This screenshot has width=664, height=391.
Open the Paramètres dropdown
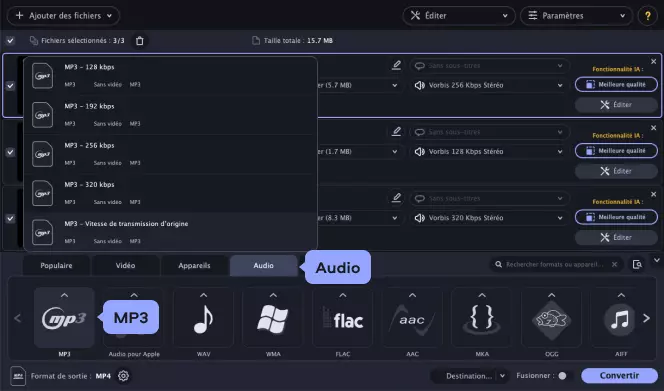[576, 16]
